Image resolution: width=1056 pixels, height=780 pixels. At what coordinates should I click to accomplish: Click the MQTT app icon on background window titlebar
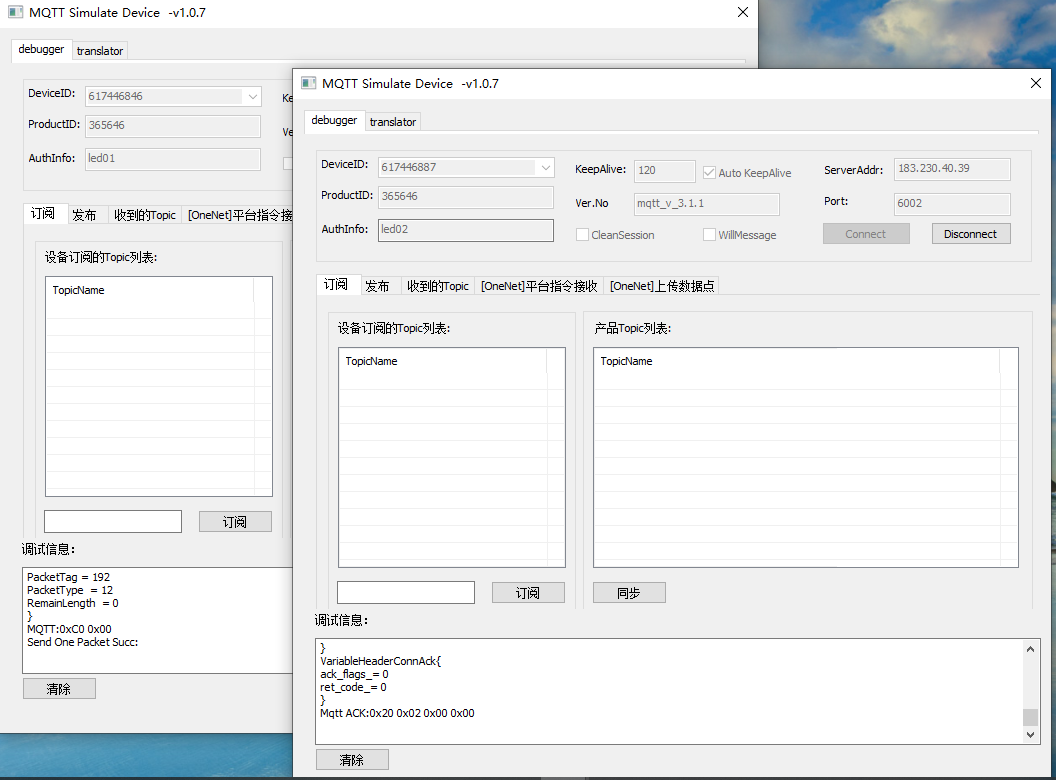(14, 12)
